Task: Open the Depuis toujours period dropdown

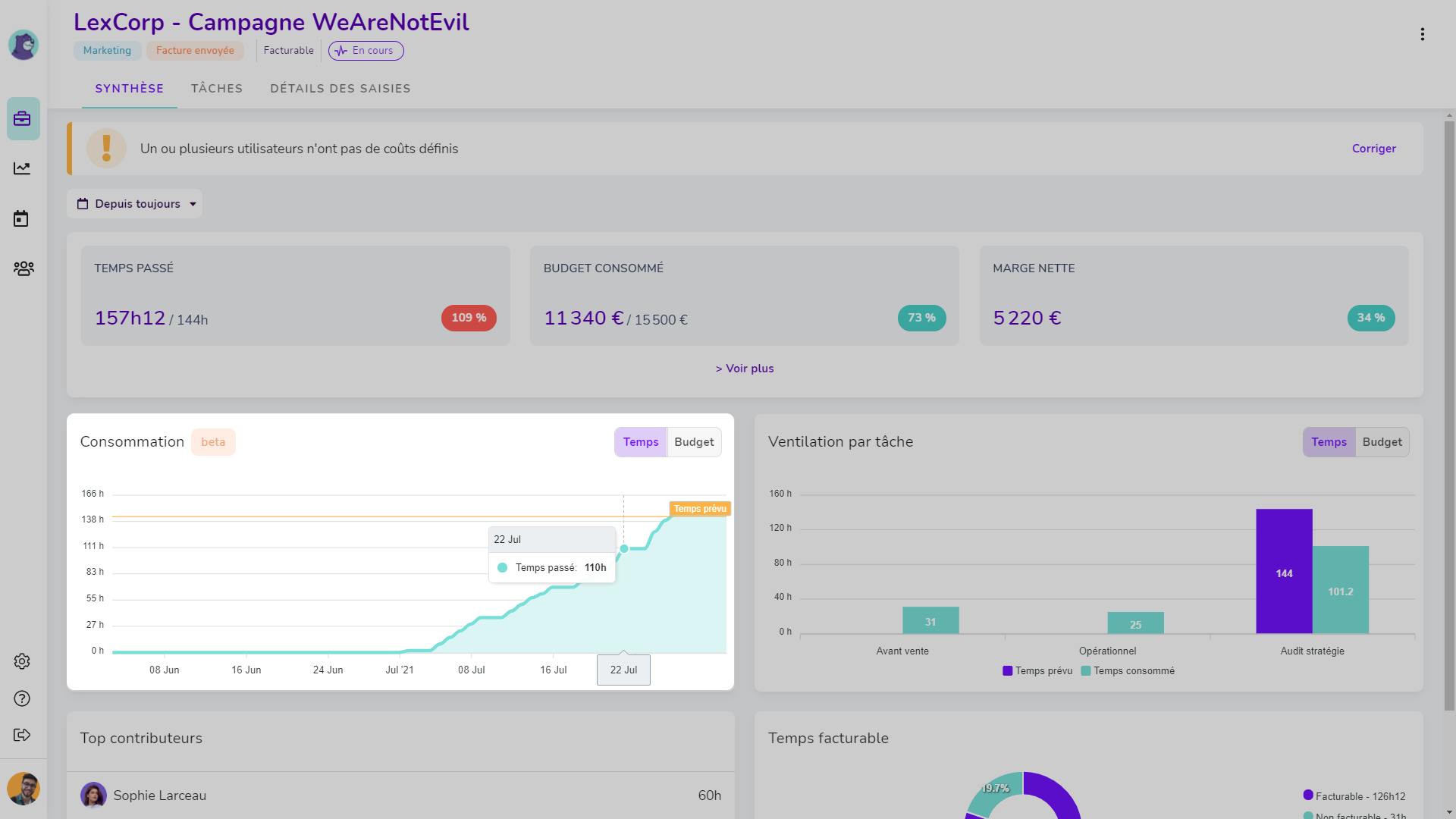Action: (x=134, y=204)
